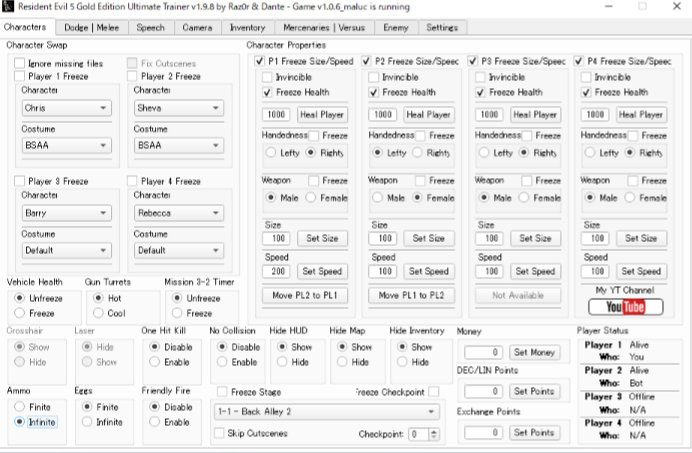Open the Mercenaries | Versus tab
The width and height of the screenshot is (692, 453).
[x=323, y=27]
